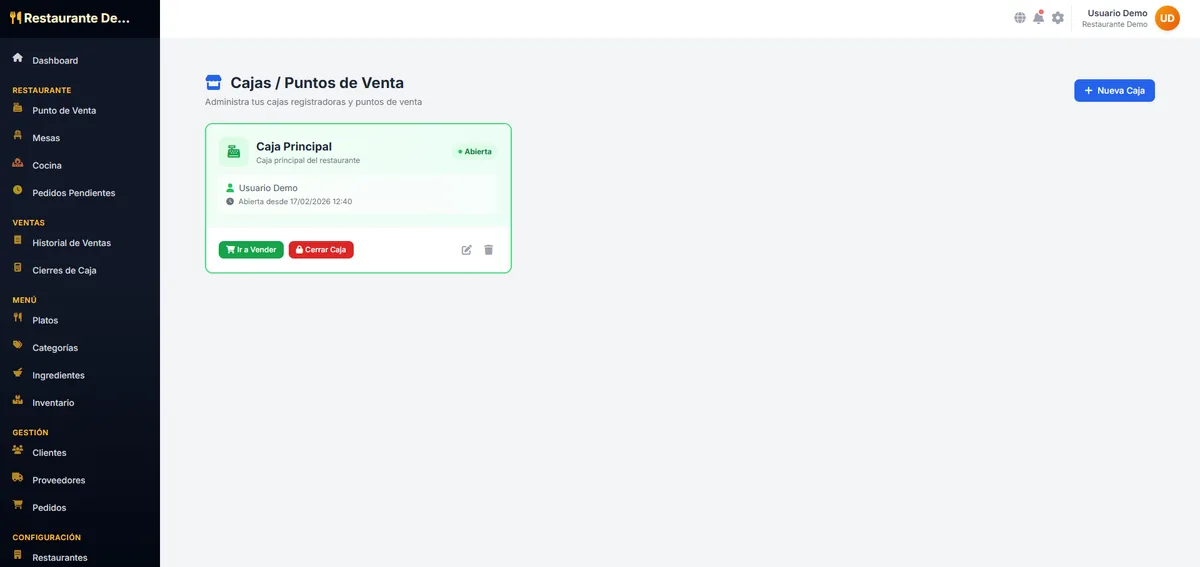Click the Caja Principal title
Screen dimensions: 1200x567
coord(294,146)
